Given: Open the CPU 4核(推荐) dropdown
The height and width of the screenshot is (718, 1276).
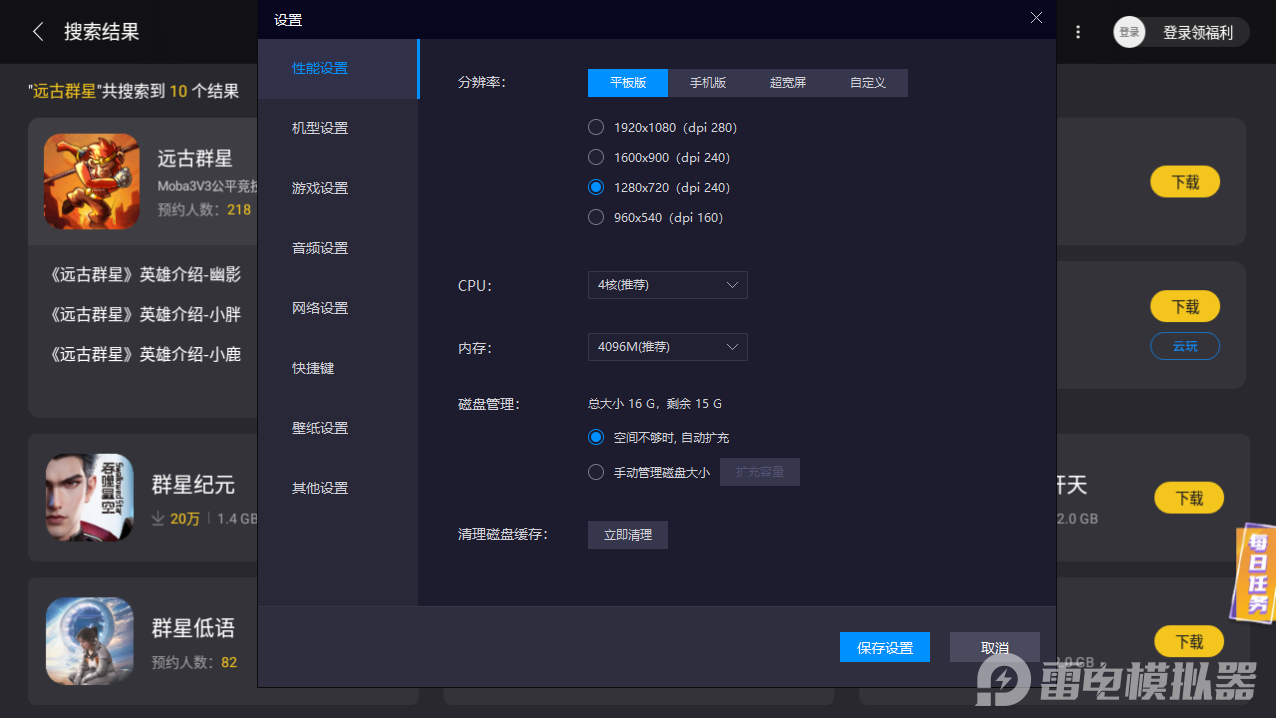Looking at the screenshot, I should click(667, 285).
